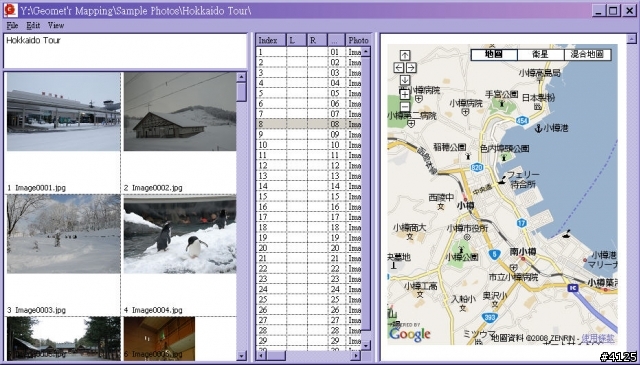This screenshot has height=365, width=640.
Task: Click table vertical scroll up arrow
Action: click(x=366, y=51)
